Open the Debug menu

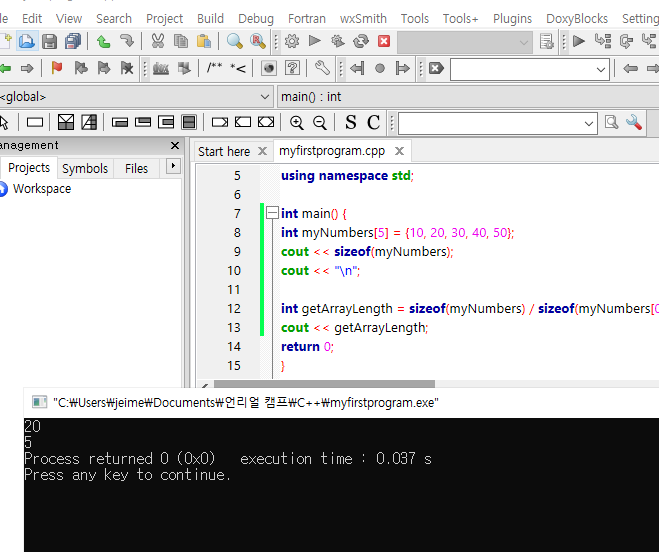click(256, 18)
